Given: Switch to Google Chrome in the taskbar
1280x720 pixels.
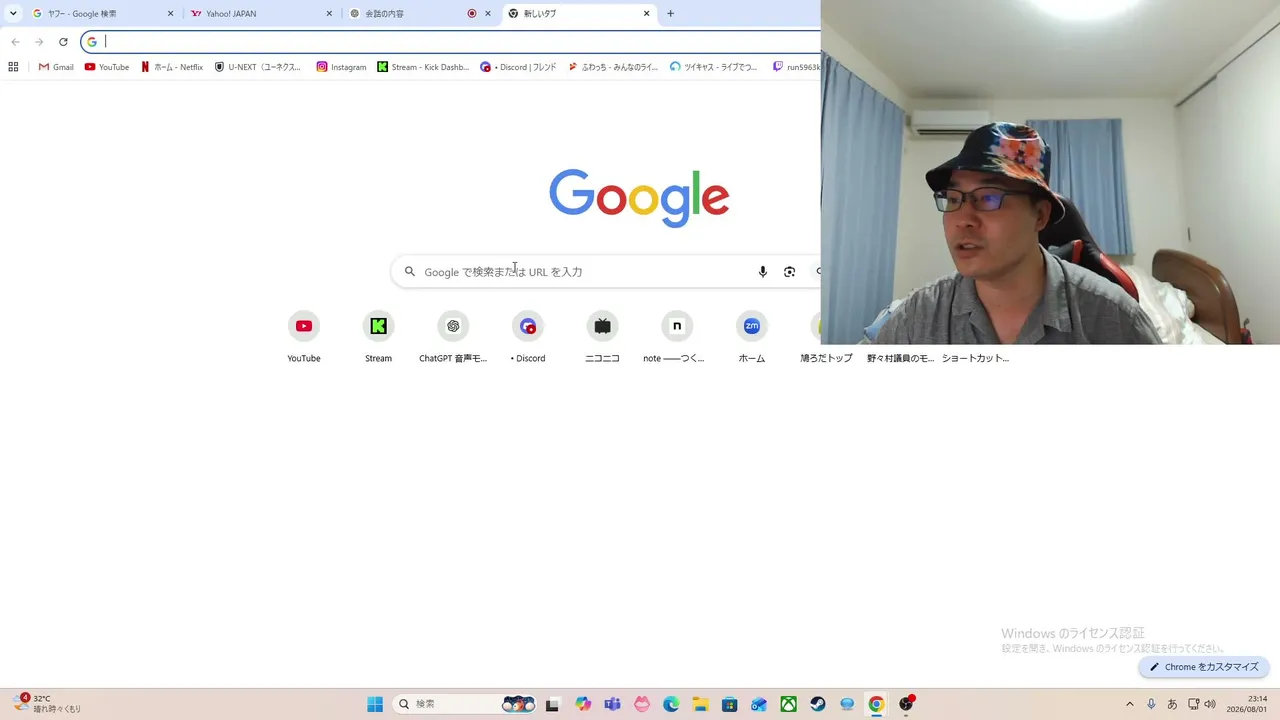Looking at the screenshot, I should 876,704.
